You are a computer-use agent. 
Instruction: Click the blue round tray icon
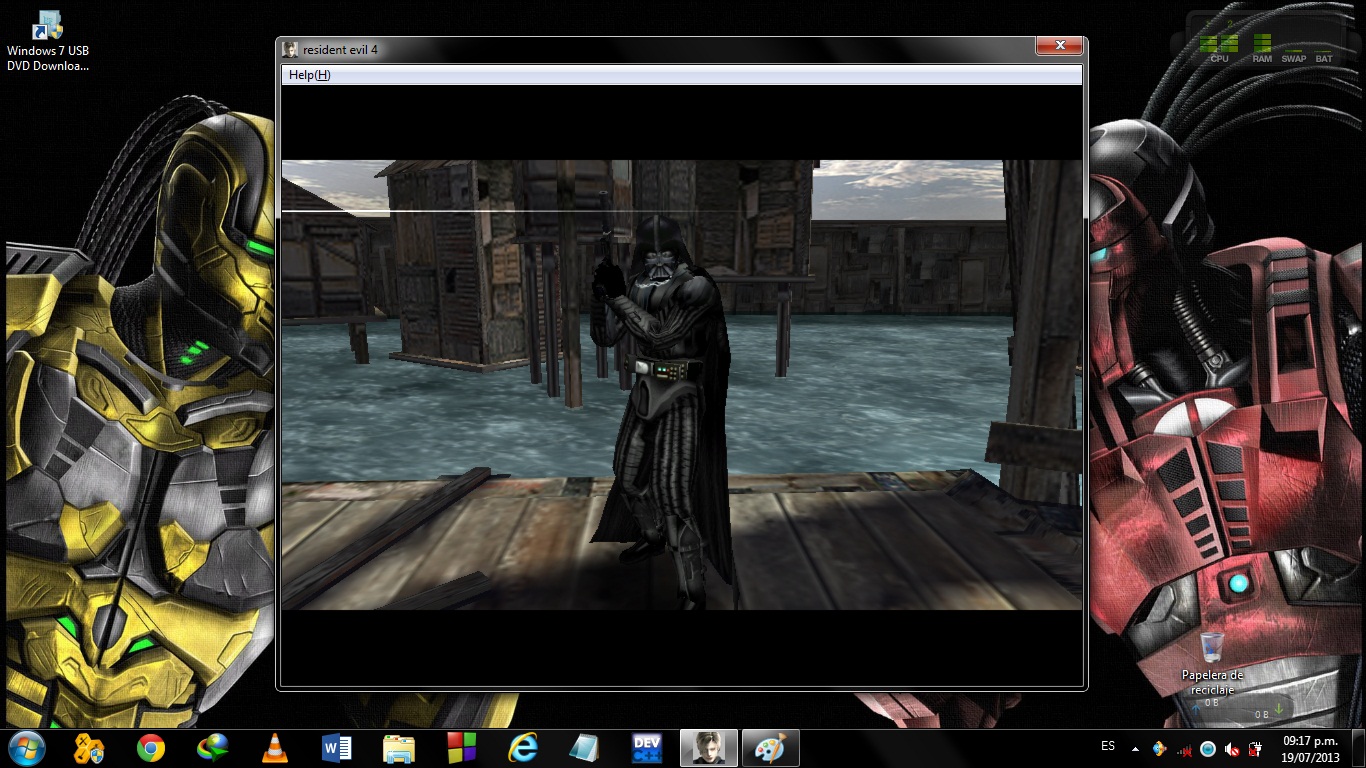[1208, 748]
